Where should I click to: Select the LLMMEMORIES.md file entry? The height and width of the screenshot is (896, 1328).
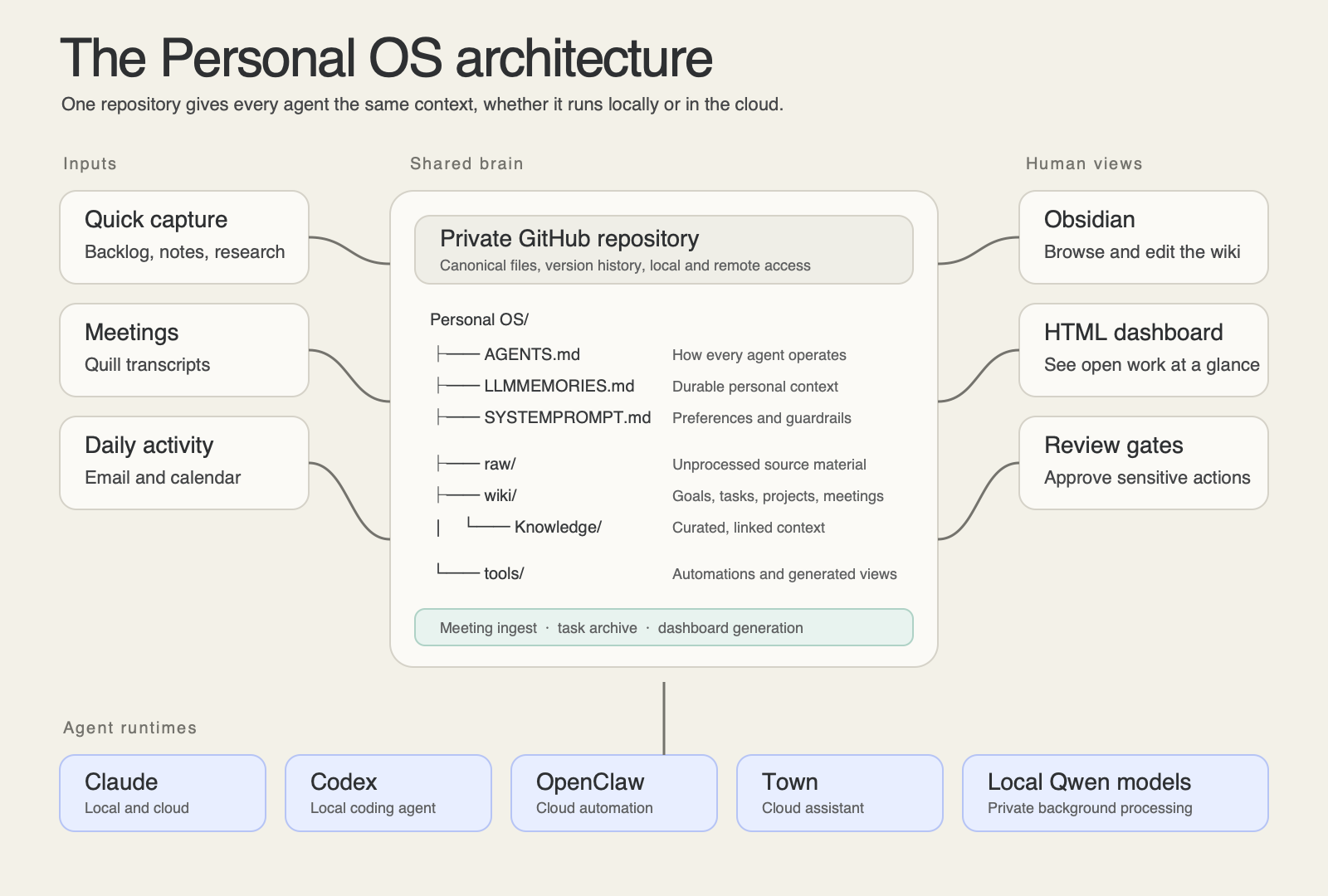pos(559,386)
